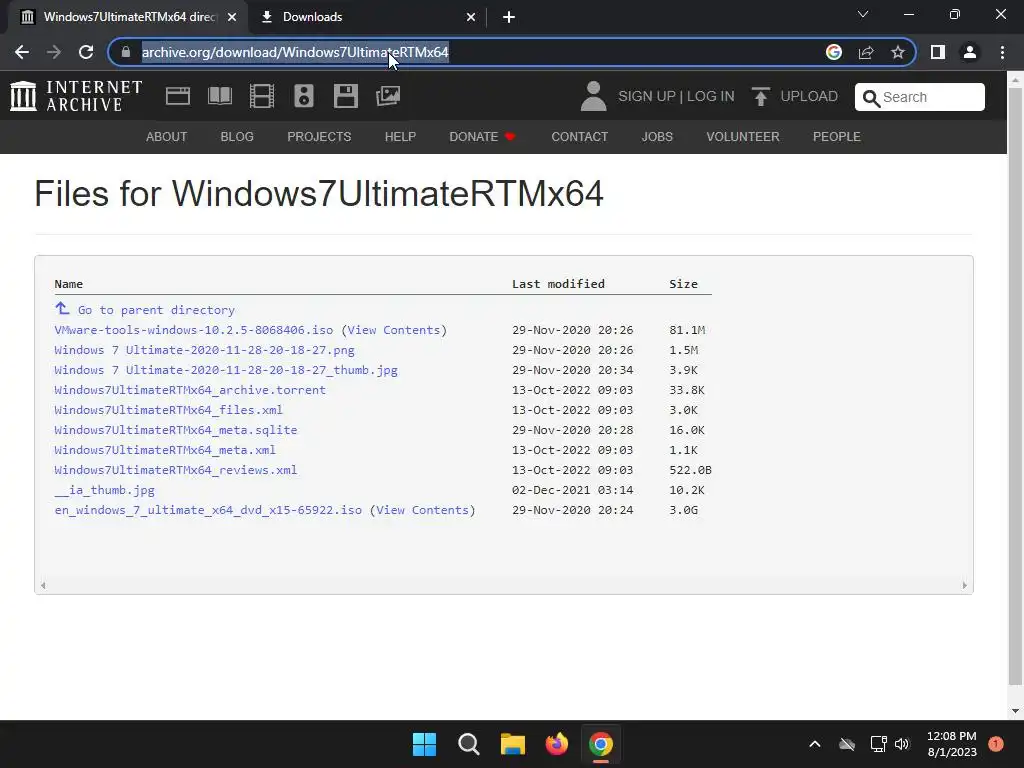Click the Internet Archive Search field
Viewport: 1024px width, 768px height.
pyautogui.click(x=920, y=97)
